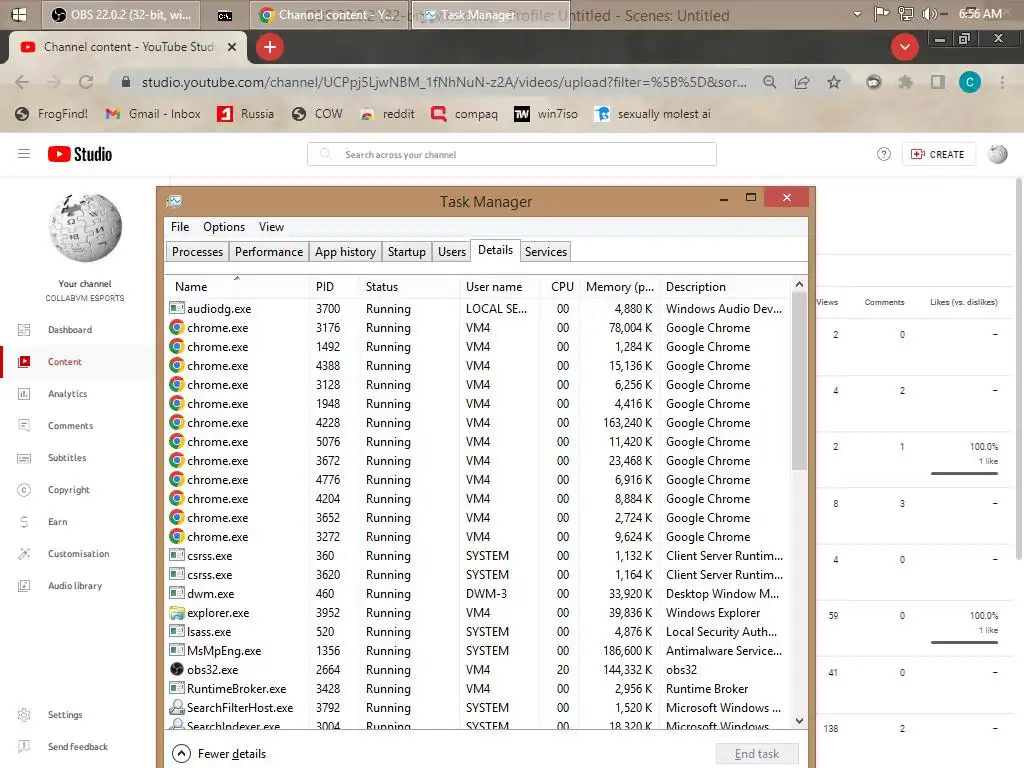Open the Action Center flag icon
This screenshot has width=1024, height=768.
pos(881,14)
